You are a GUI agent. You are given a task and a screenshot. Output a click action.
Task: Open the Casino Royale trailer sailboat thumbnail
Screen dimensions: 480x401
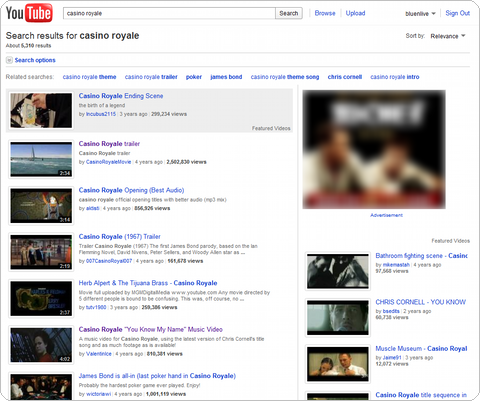coord(41,159)
